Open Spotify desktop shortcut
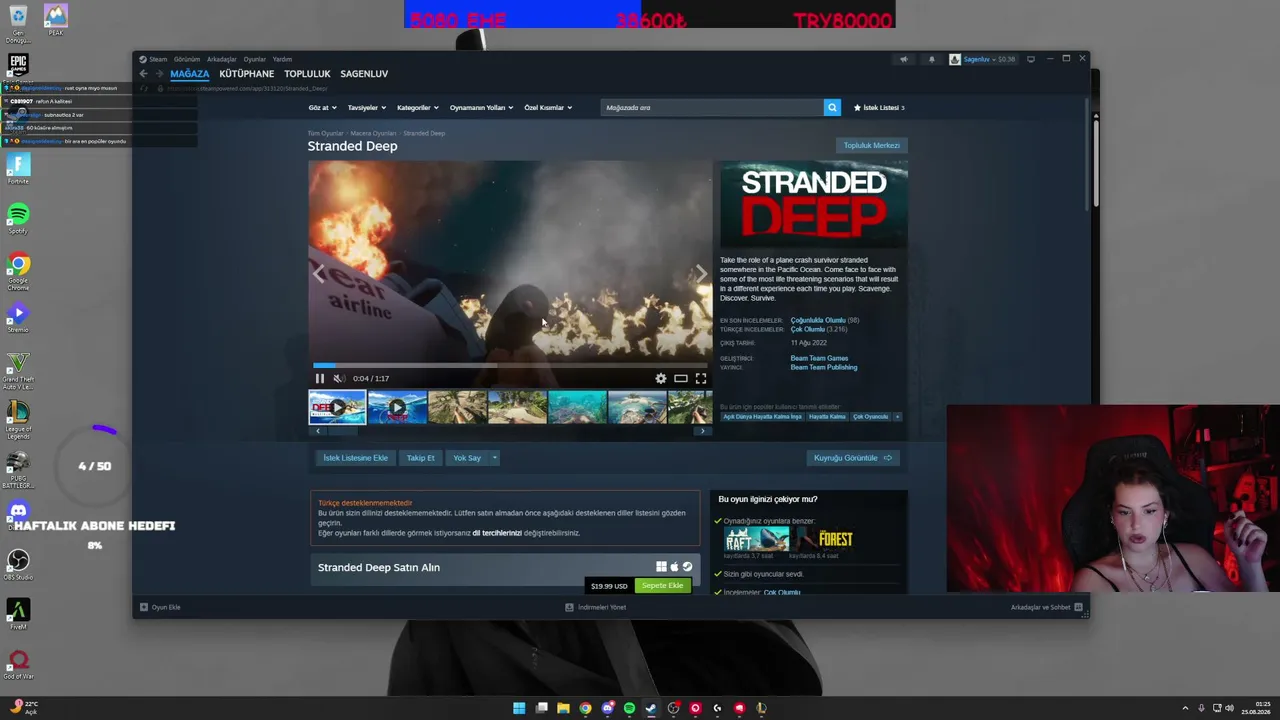Screen dimensions: 1280x720 point(18,219)
